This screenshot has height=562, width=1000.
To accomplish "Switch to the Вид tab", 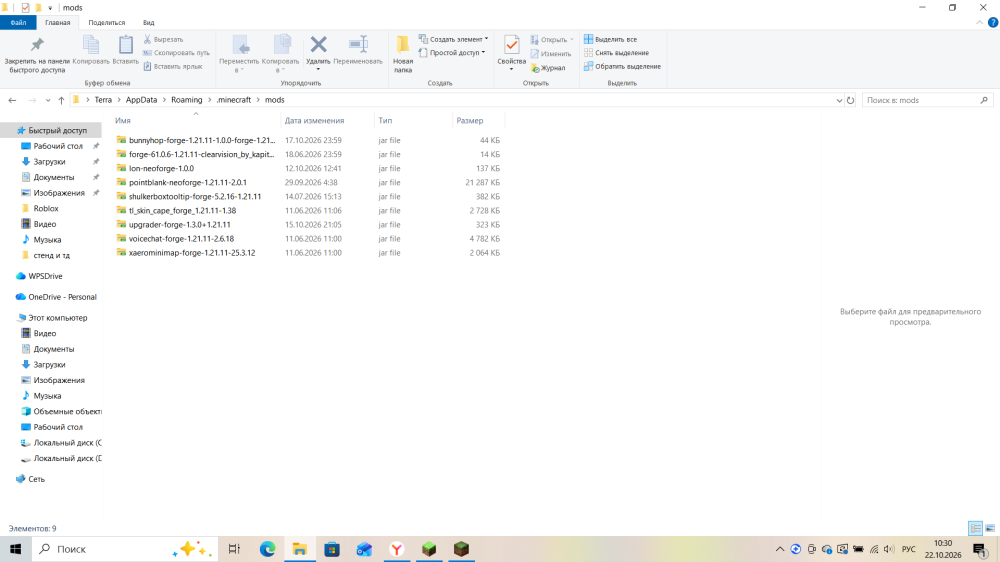I will [149, 22].
